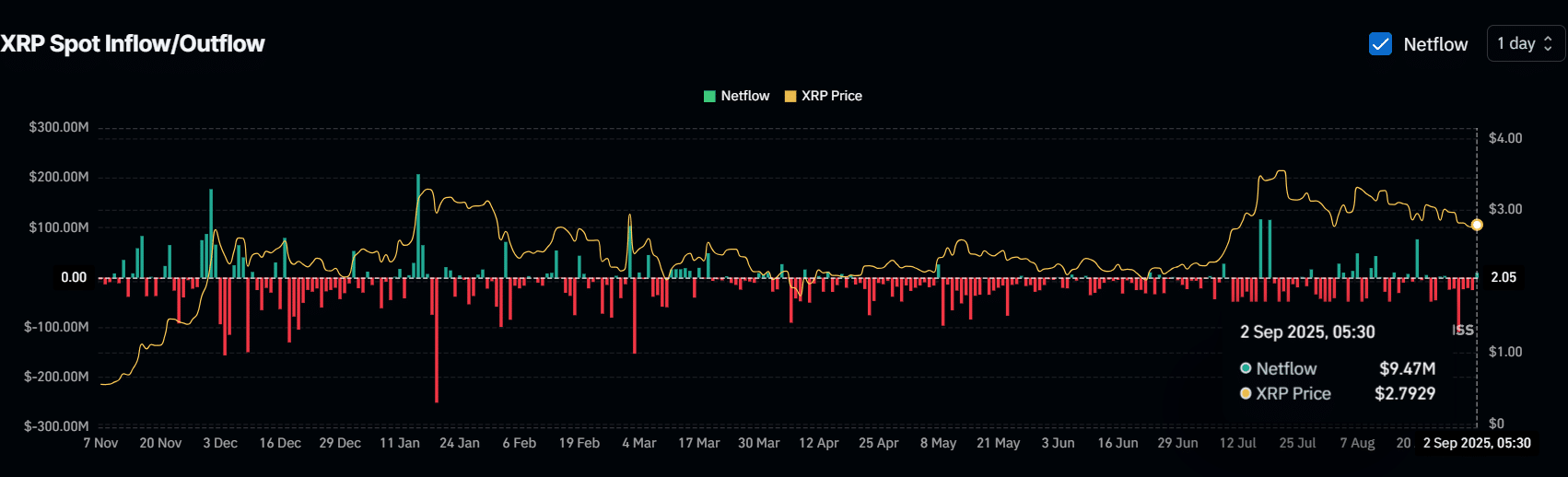The width and height of the screenshot is (1568, 477).
Task: Click the 4 Mar date label
Action: click(x=639, y=443)
